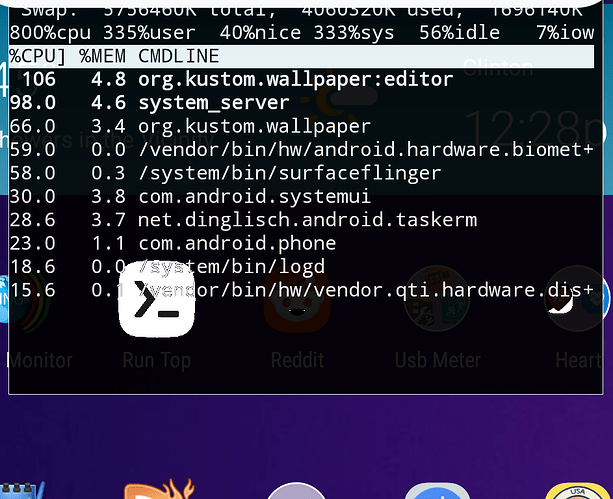Select the %MEM column header
613x499 pixels.
point(102,56)
